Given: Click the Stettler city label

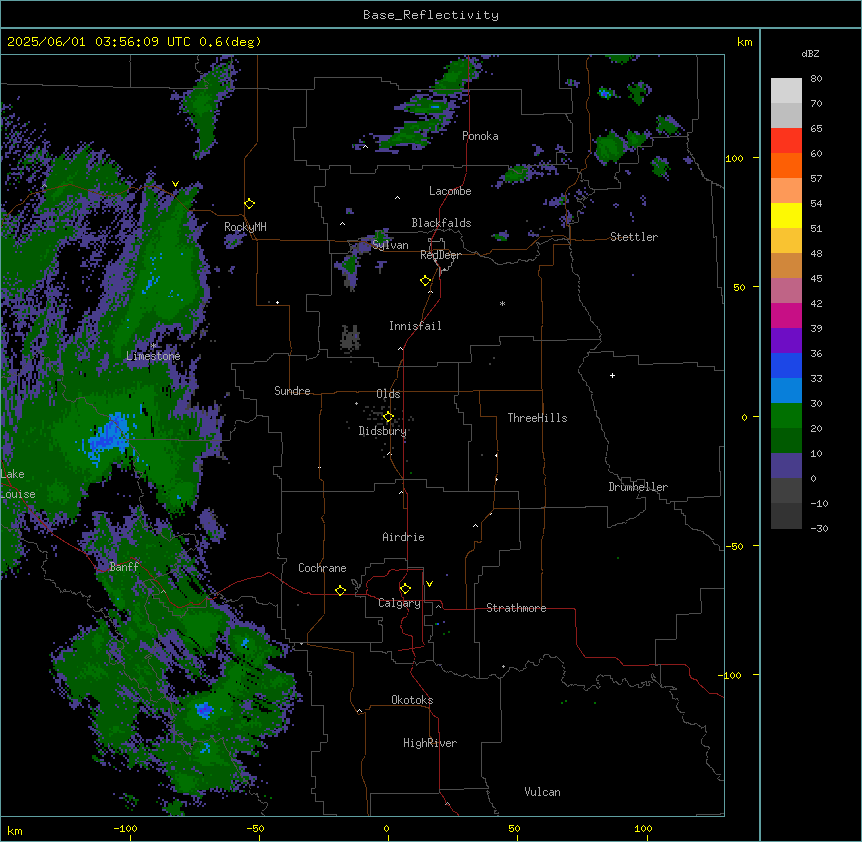Looking at the screenshot, I should [x=634, y=237].
